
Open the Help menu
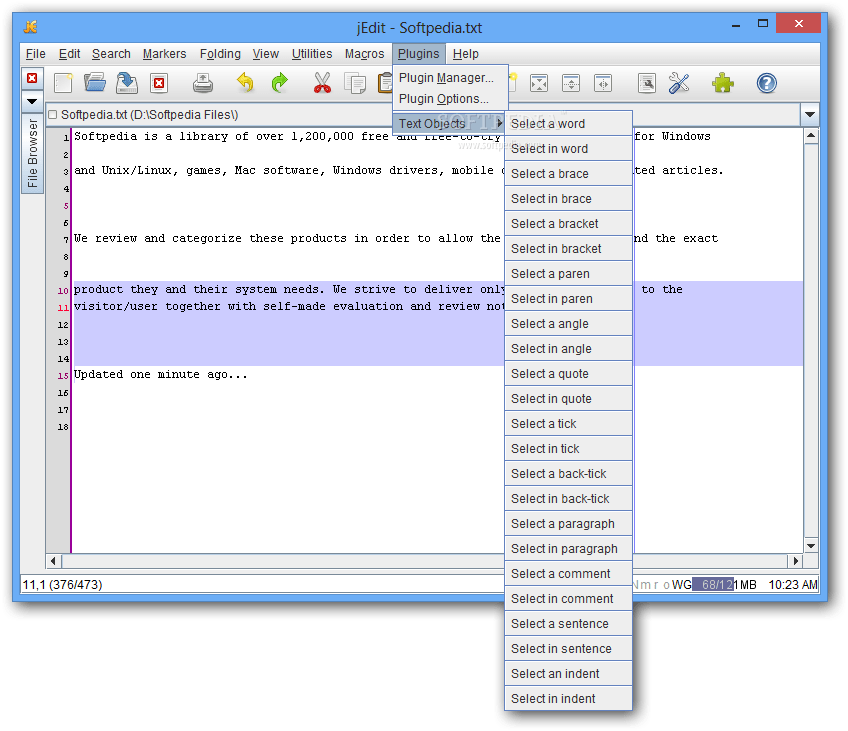466,54
